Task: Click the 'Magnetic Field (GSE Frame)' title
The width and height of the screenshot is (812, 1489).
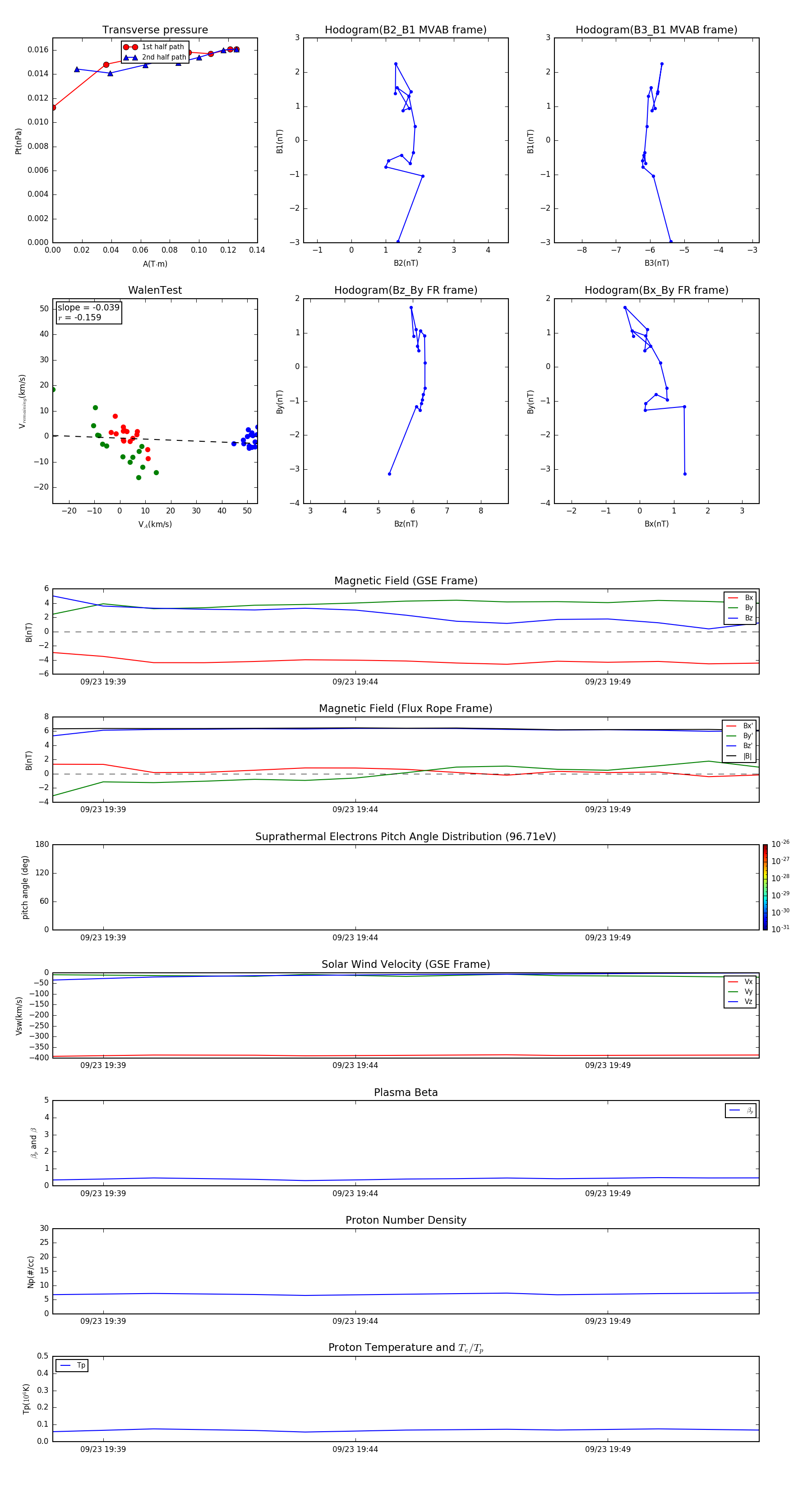Action: point(406,581)
